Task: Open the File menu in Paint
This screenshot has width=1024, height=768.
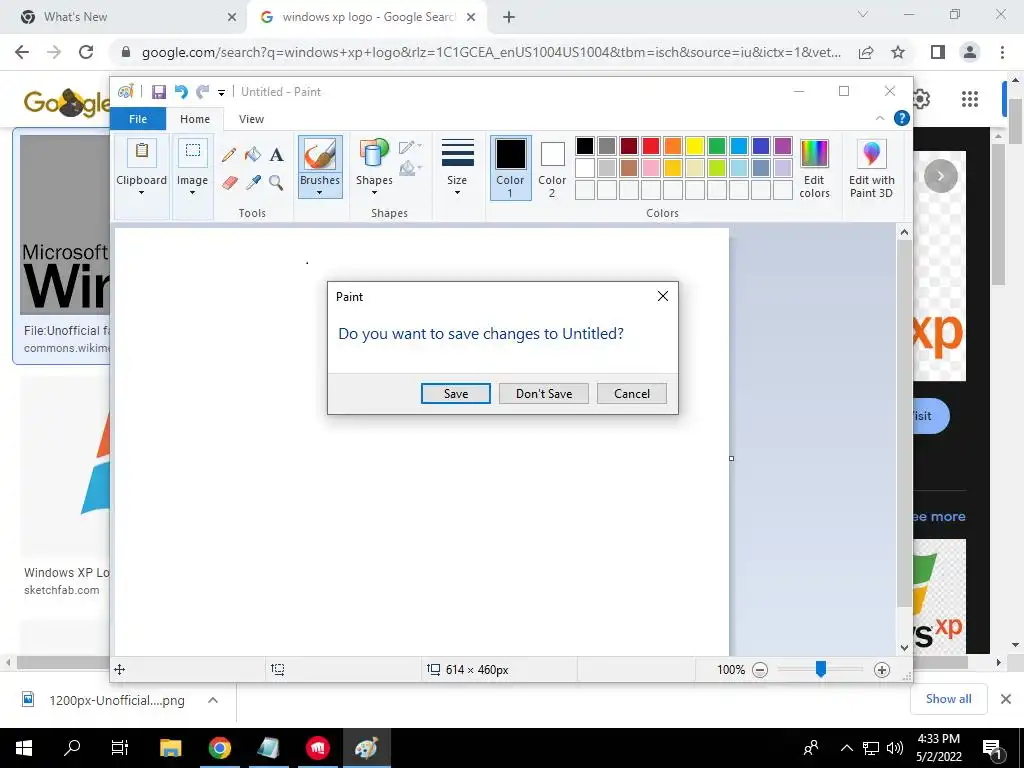Action: (x=138, y=119)
